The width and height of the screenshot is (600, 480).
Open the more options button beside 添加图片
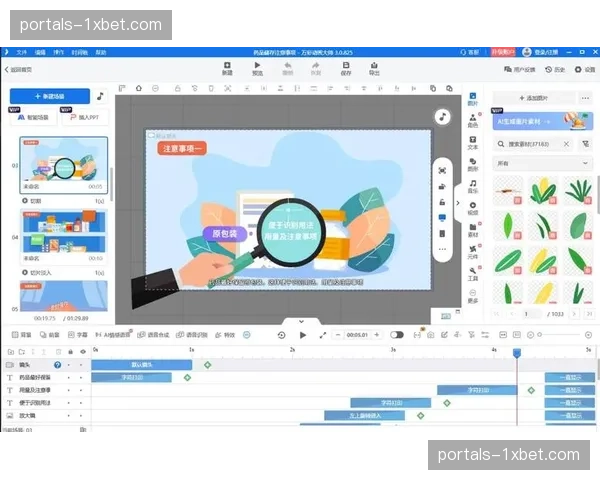586,97
